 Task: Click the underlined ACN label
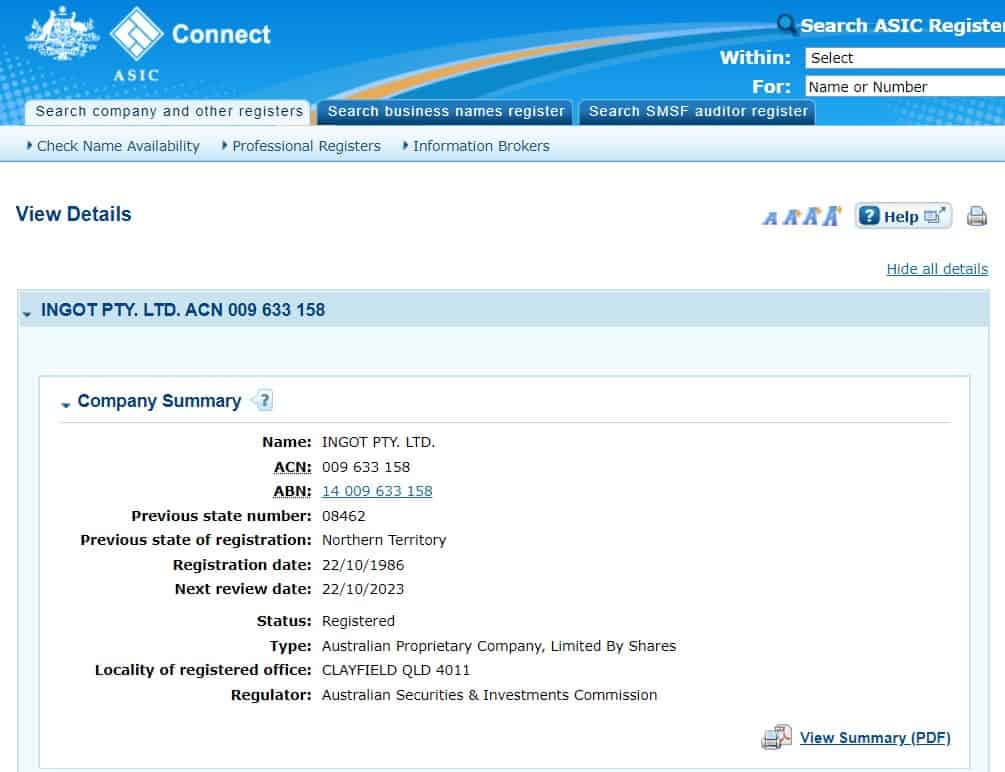coord(292,467)
